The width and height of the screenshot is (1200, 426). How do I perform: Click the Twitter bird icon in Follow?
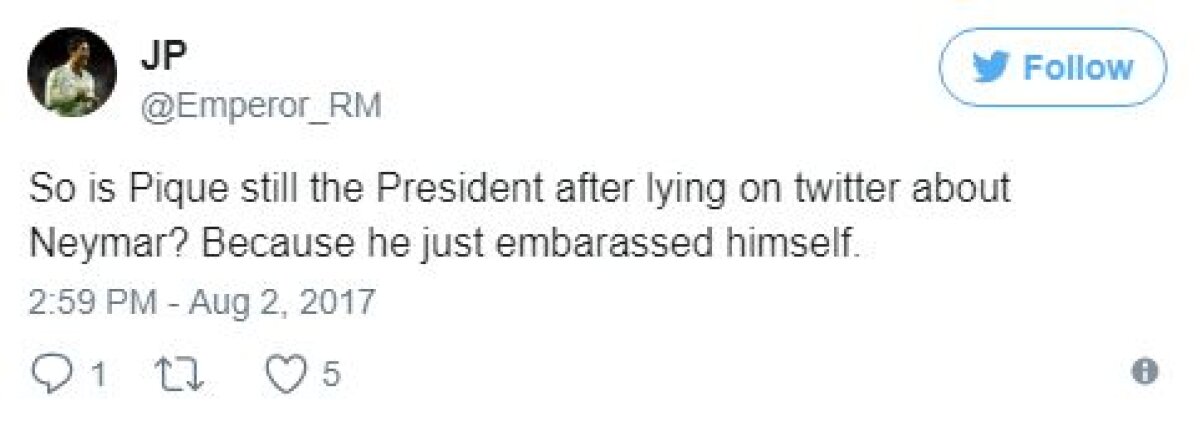[x=994, y=68]
